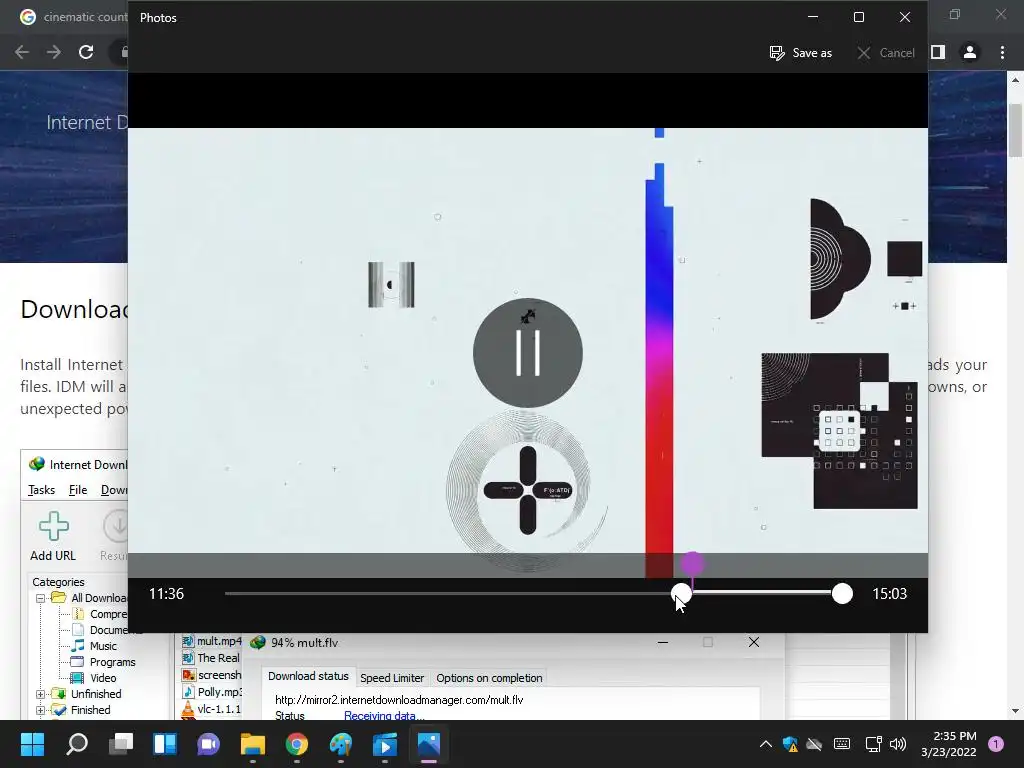Select the screensh file row
The width and height of the screenshot is (1024, 768).
212,675
